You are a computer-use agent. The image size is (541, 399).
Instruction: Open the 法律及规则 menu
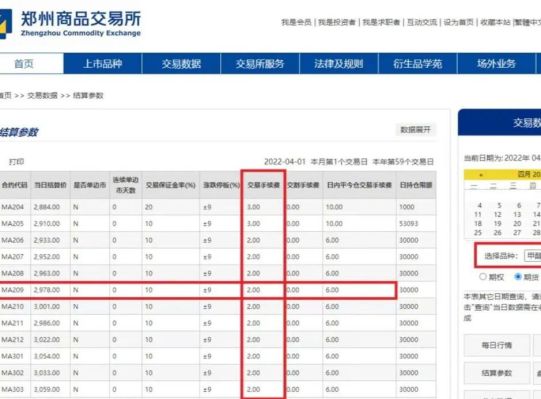[338, 64]
